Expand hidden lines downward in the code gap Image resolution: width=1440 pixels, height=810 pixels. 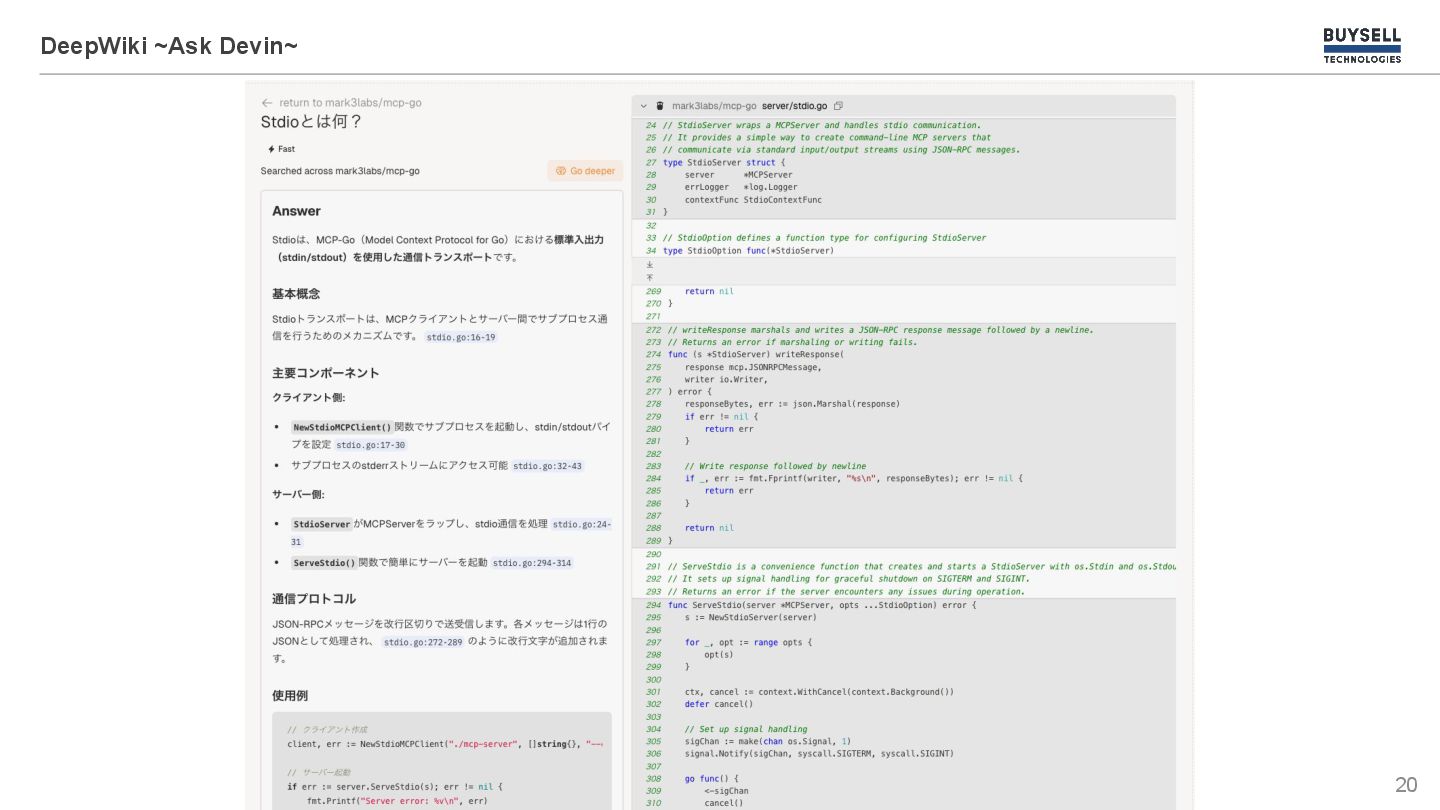(x=650, y=265)
